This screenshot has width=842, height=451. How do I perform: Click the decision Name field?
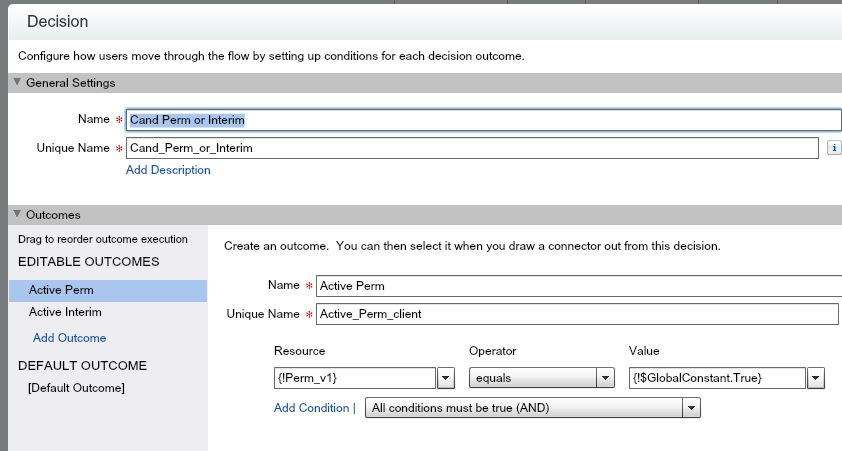(482, 120)
